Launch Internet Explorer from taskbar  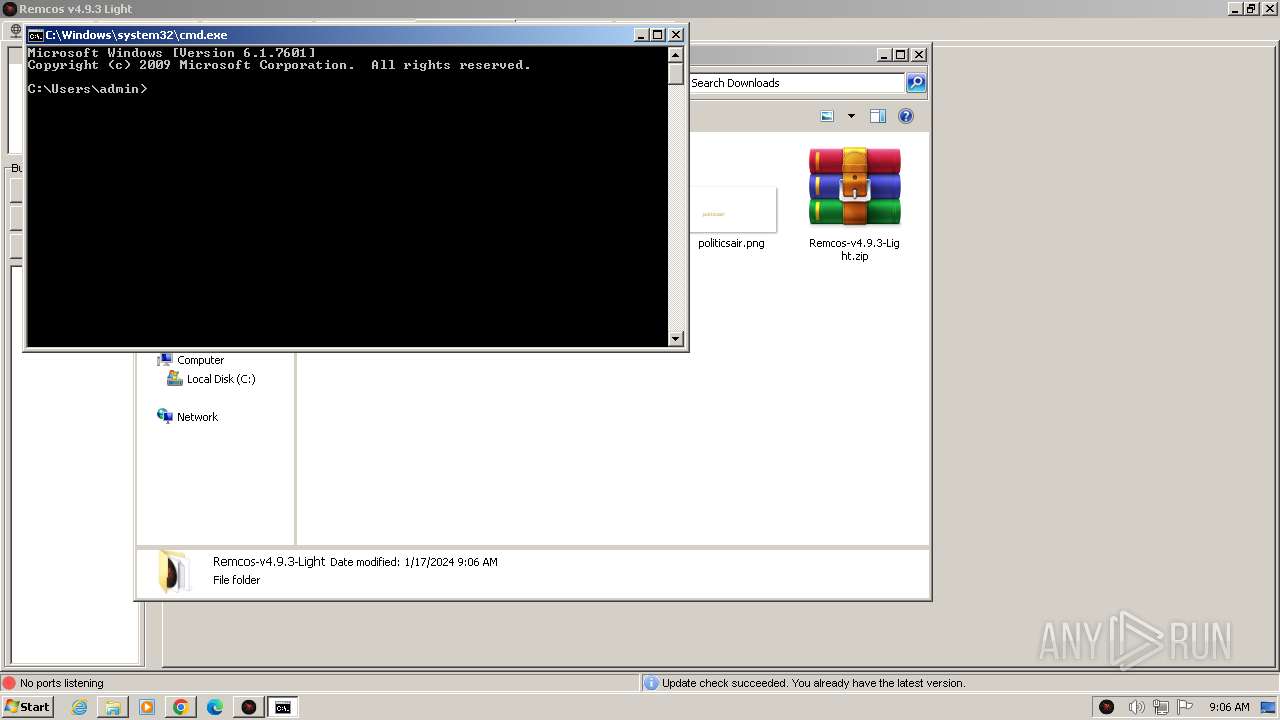click(79, 707)
